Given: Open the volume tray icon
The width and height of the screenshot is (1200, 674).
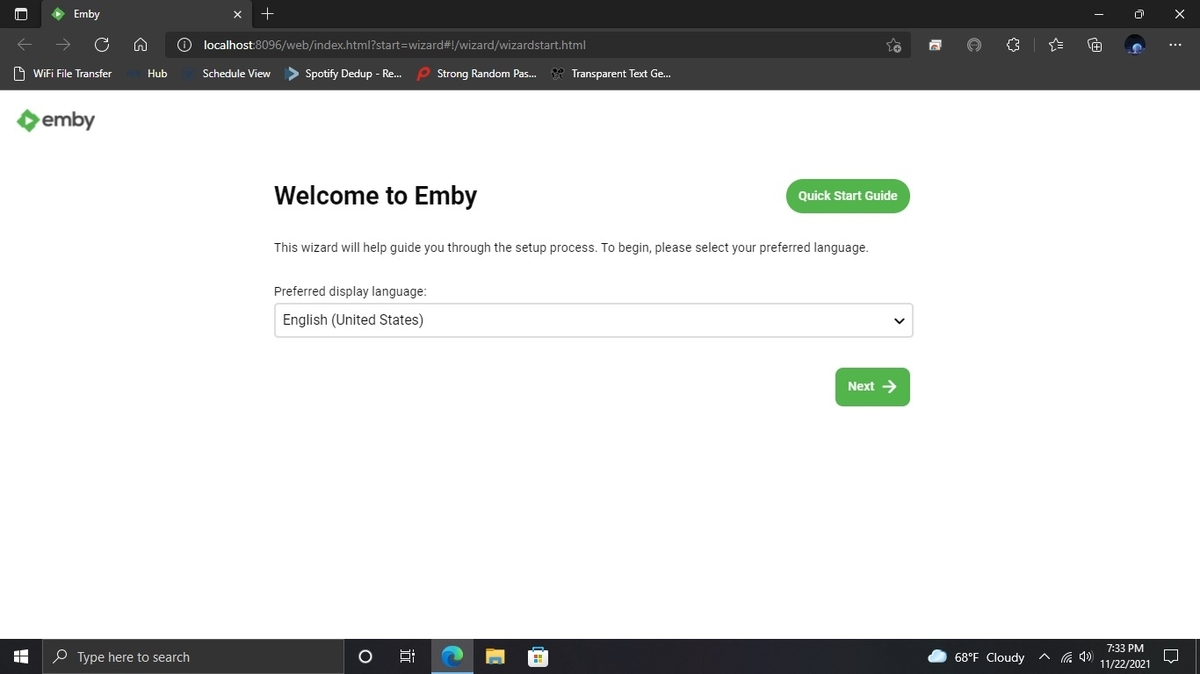Looking at the screenshot, I should point(1085,657).
